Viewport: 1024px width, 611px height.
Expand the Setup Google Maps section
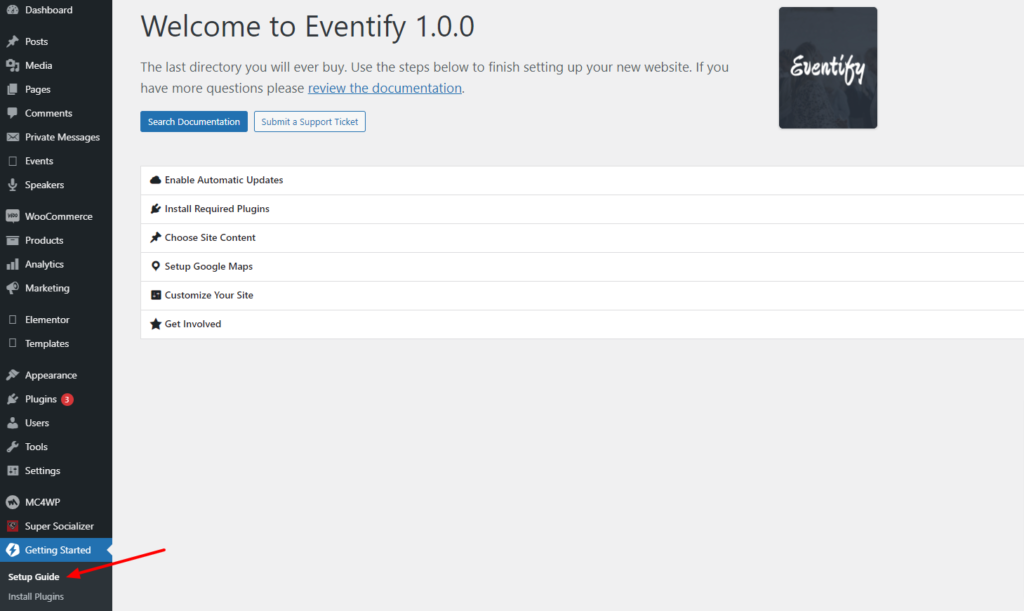point(582,266)
